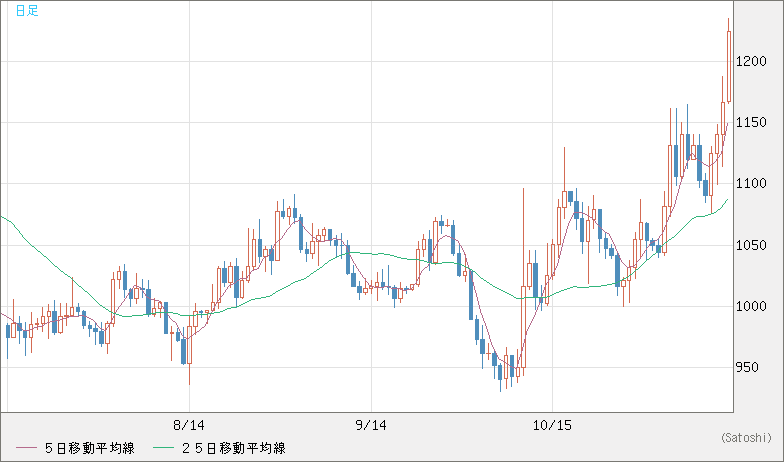Click the 日足 daily chart label

[x=27, y=10]
